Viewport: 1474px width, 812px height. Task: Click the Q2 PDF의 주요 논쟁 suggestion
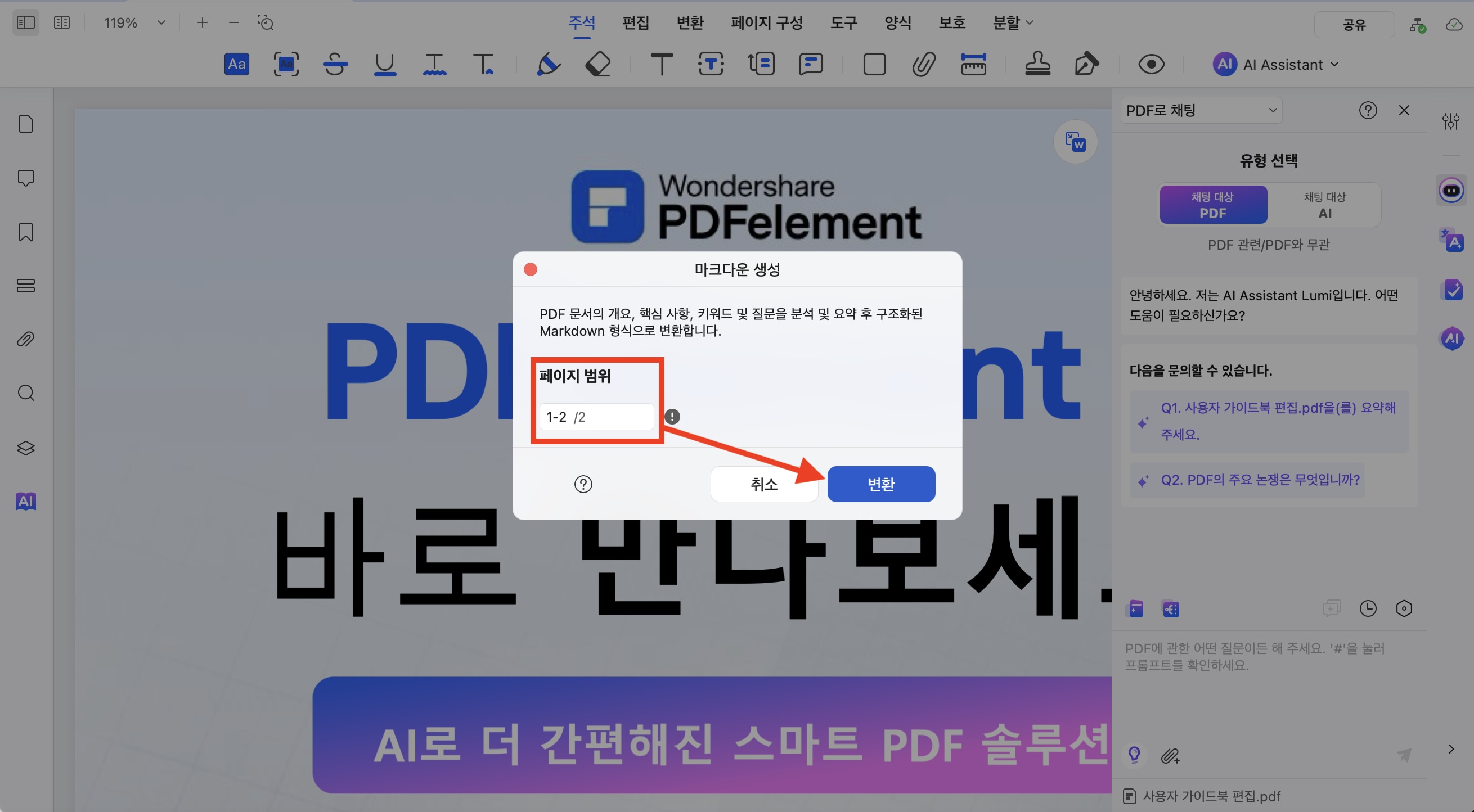(x=1247, y=480)
